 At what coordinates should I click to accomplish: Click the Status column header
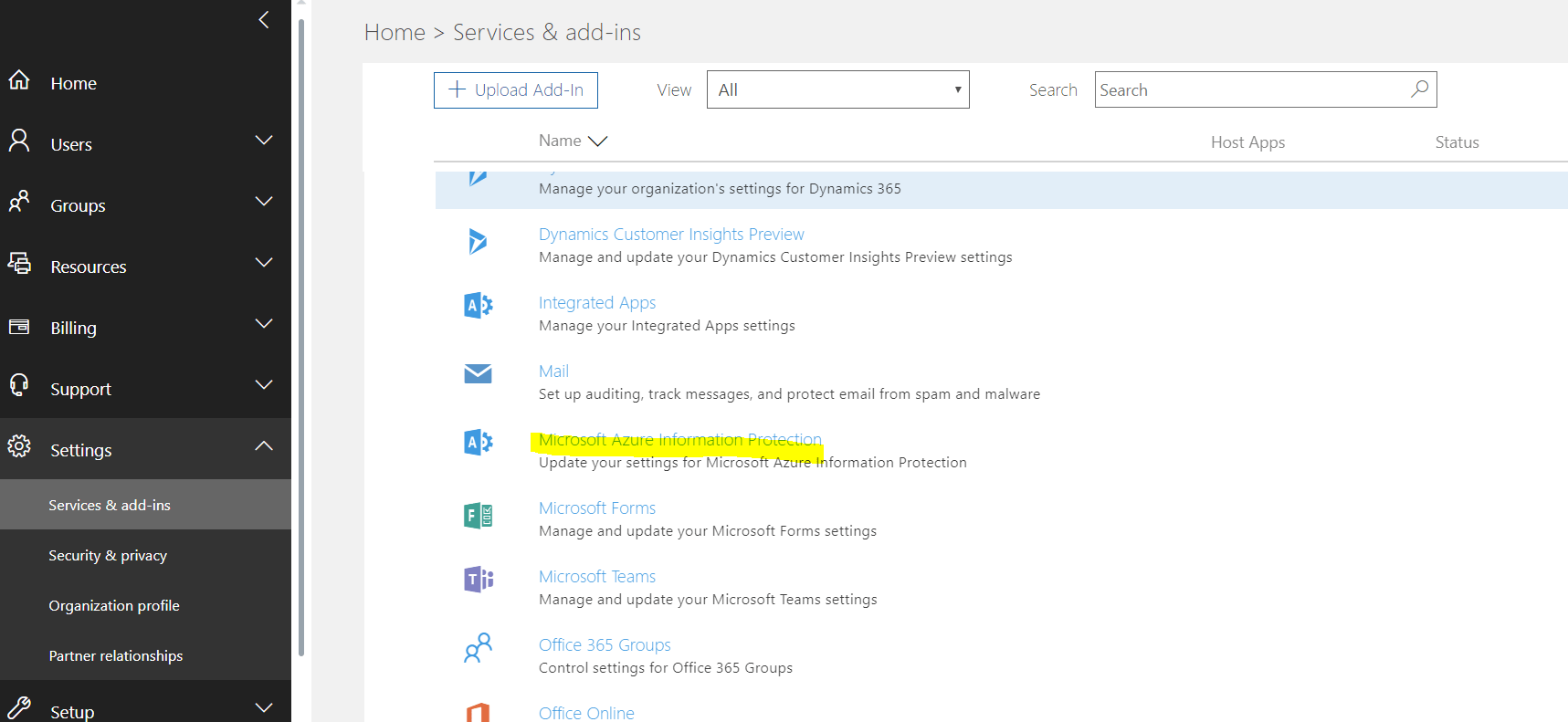click(1457, 142)
